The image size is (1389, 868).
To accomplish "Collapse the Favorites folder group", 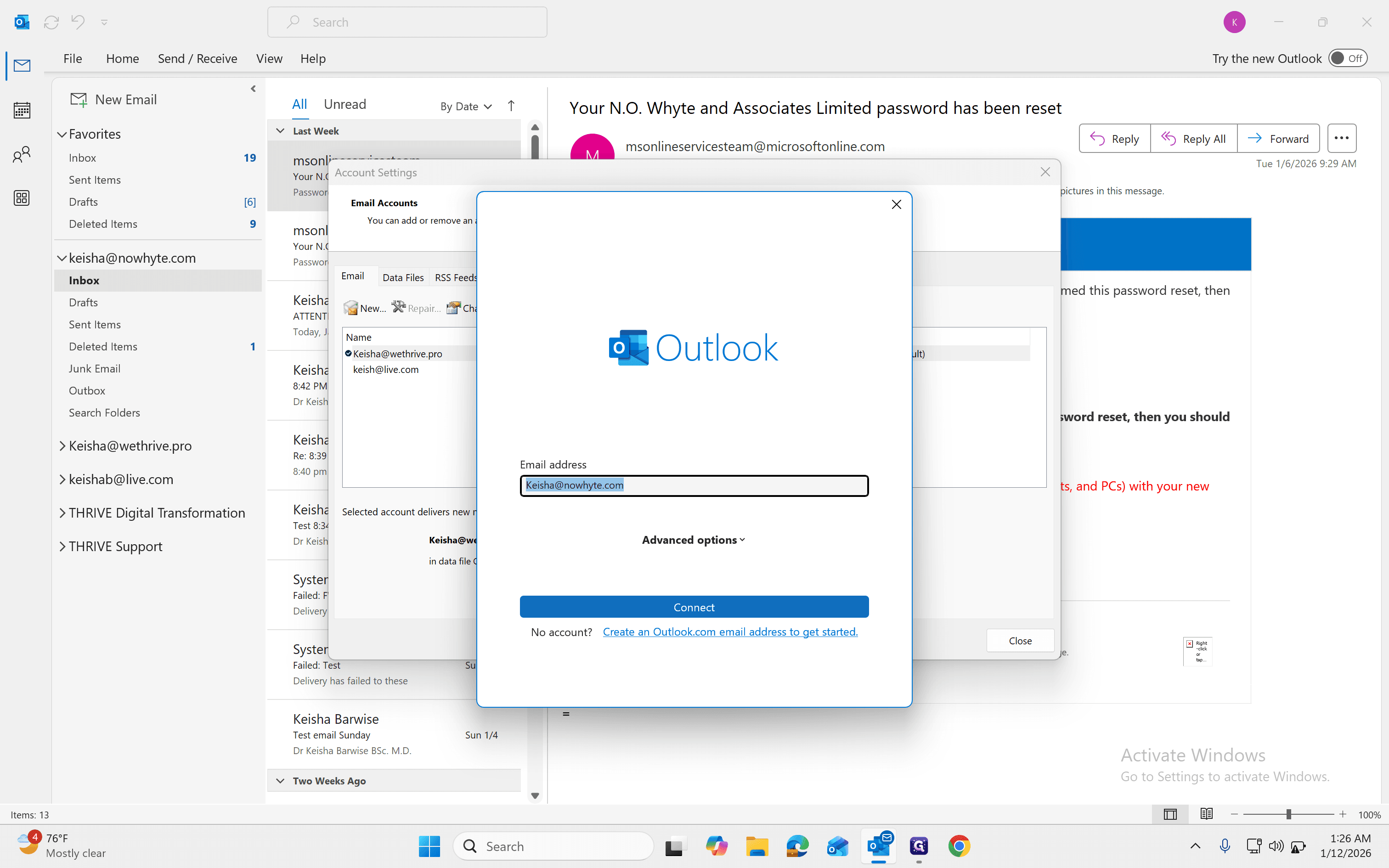I will [62, 134].
